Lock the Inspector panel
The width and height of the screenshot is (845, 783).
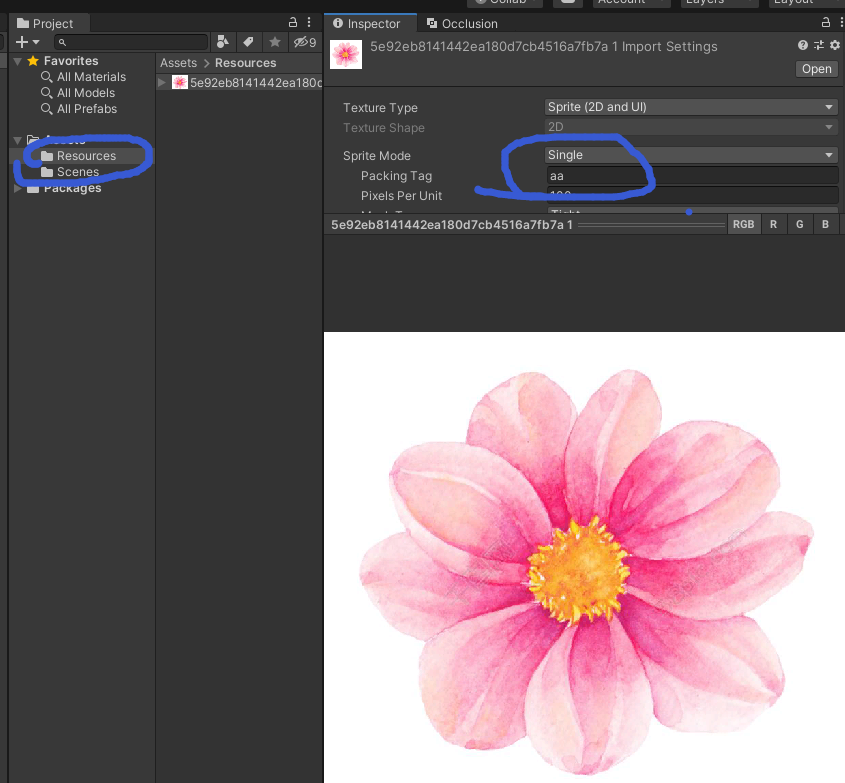[825, 22]
